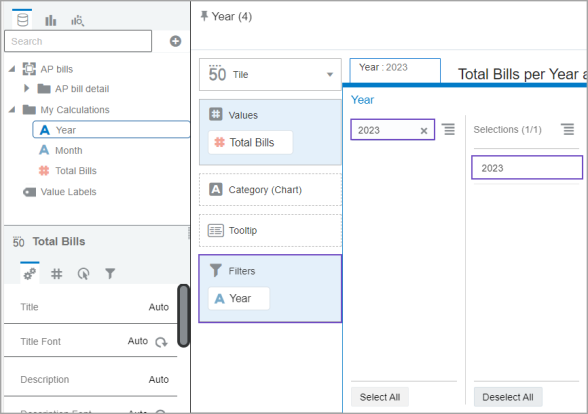This screenshot has height=414, width=588.
Task: Click the pin icon beside Year (4)
Action: (x=204, y=16)
